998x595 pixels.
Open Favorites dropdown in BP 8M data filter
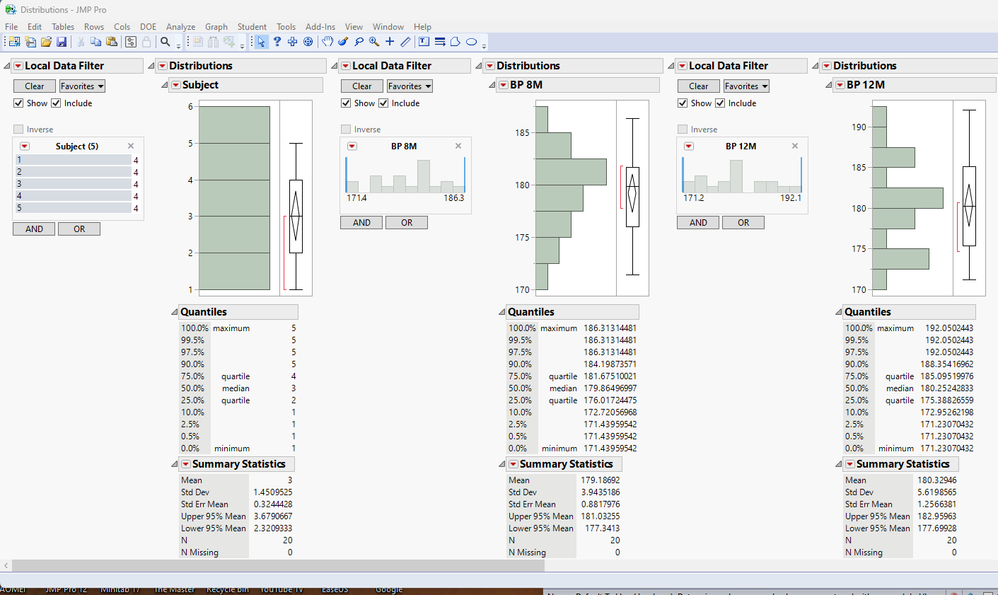tap(409, 86)
